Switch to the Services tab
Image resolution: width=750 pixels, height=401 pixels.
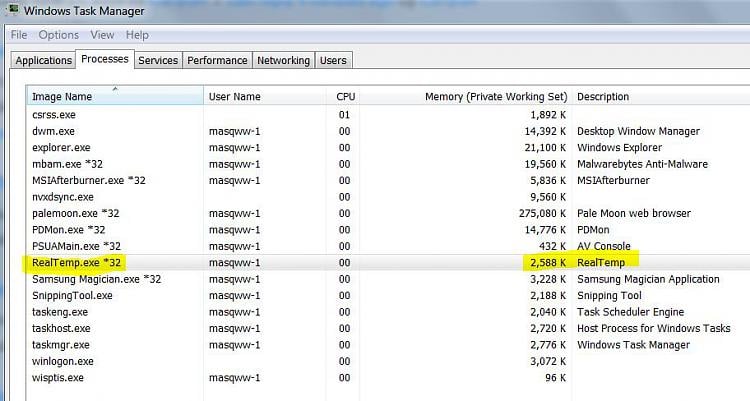point(158,60)
